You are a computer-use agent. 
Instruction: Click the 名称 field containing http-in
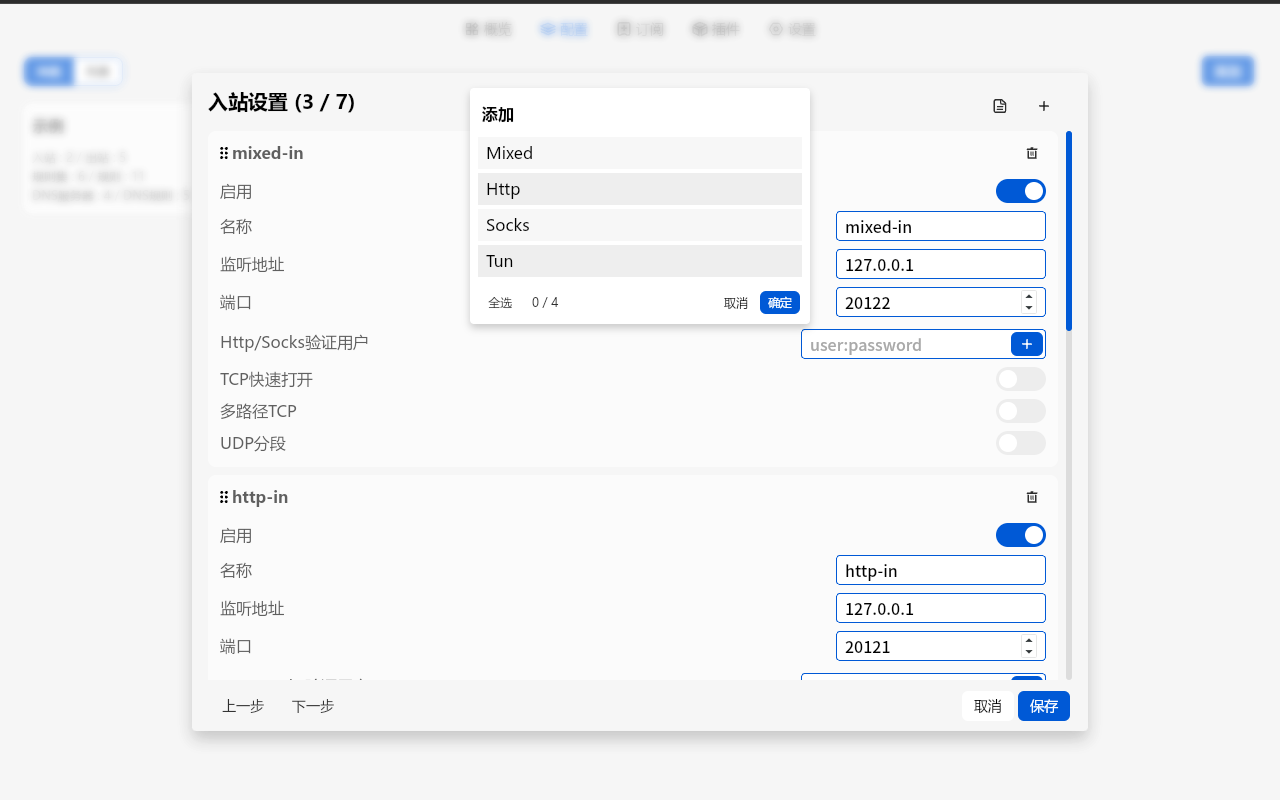(941, 570)
